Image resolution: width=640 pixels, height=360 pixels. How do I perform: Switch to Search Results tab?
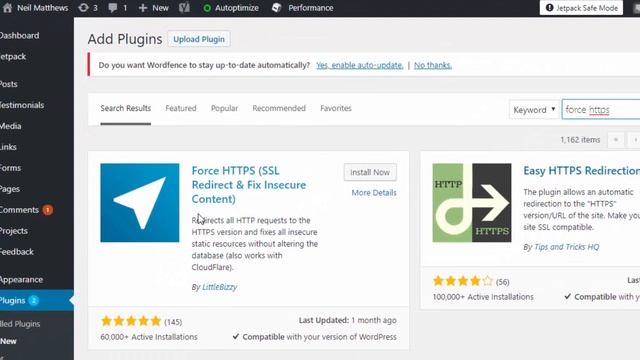click(x=126, y=108)
